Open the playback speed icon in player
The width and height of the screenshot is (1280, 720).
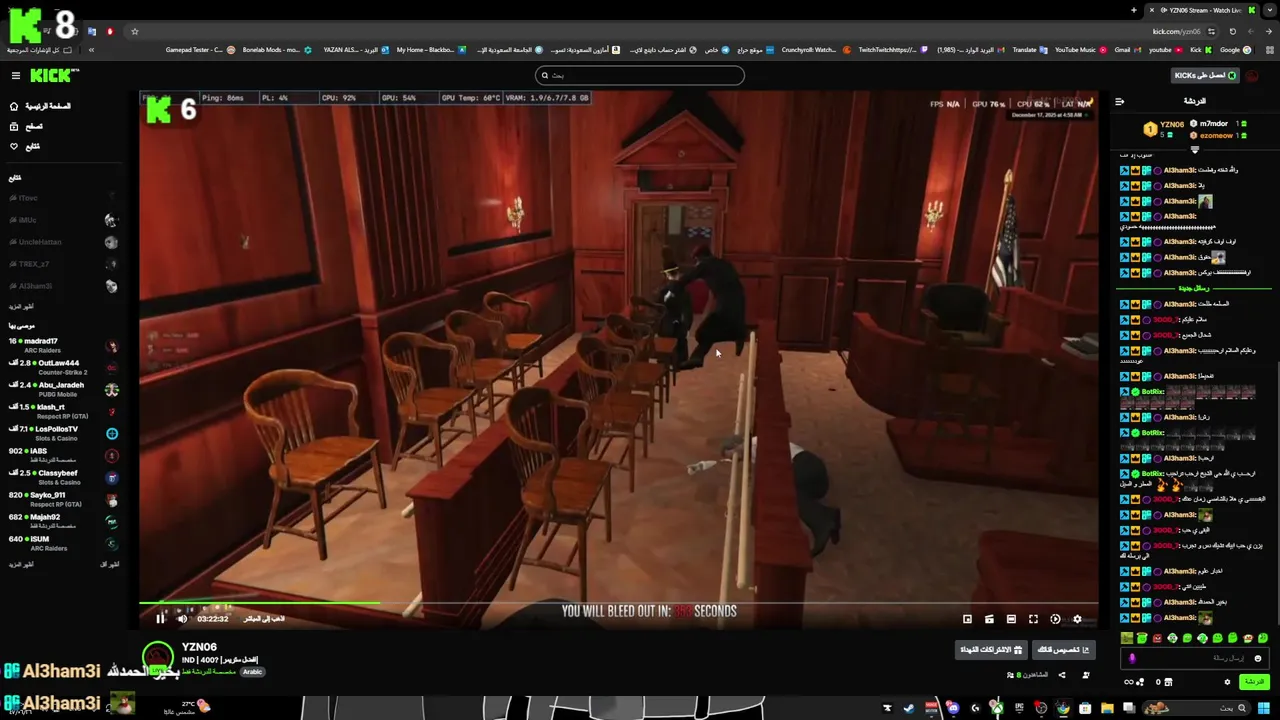pos(1055,619)
